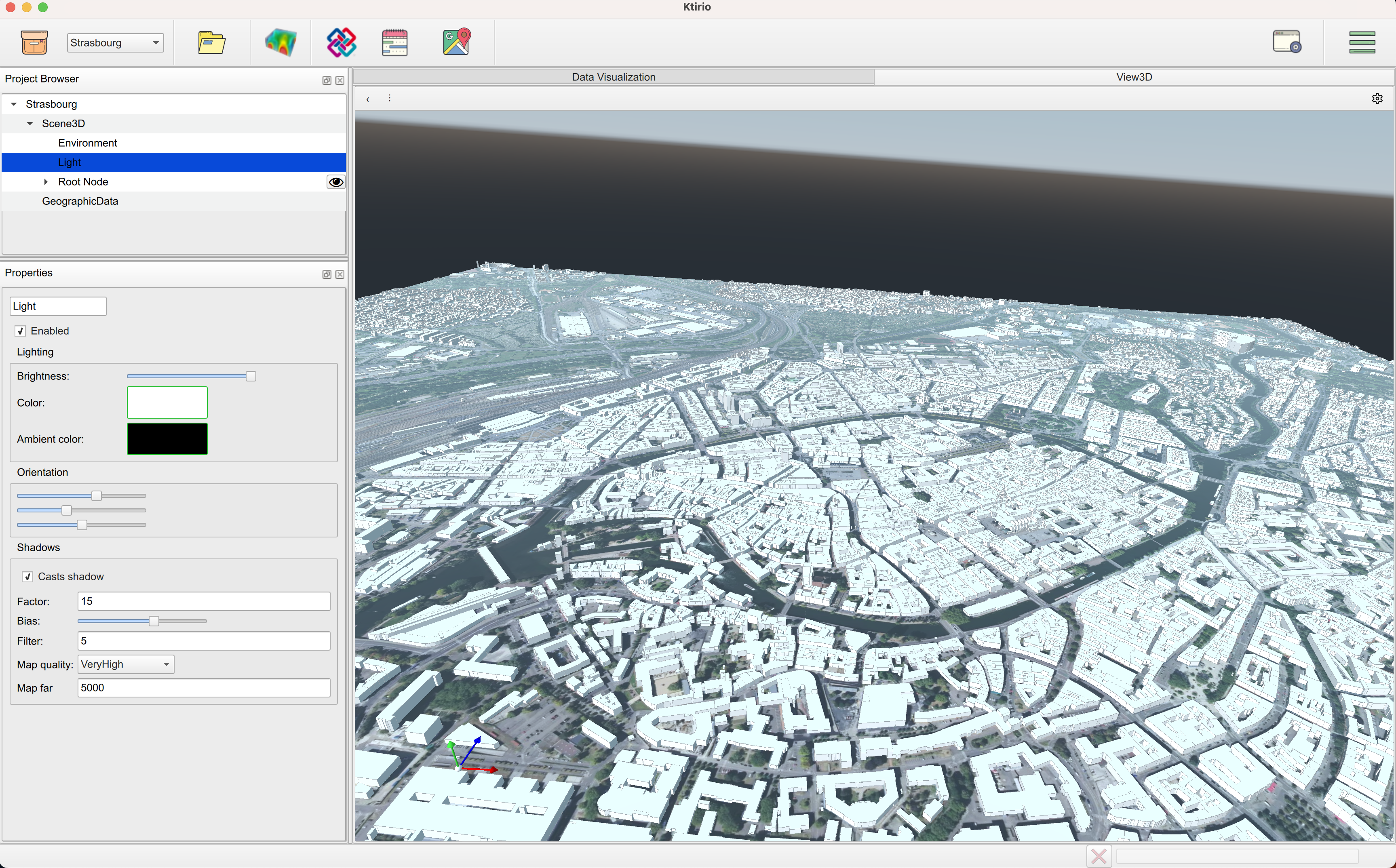Expand the Root Node tree item
1396x868 pixels.
[x=46, y=182]
